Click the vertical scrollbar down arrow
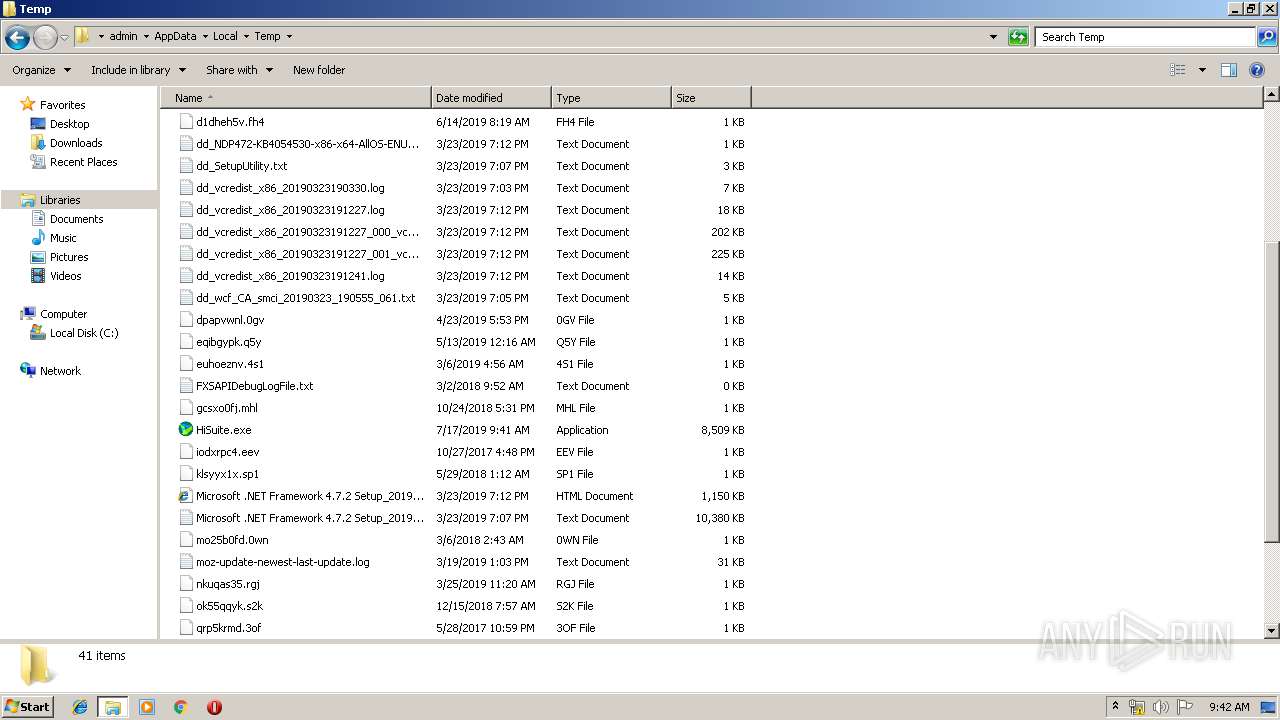Image resolution: width=1280 pixels, height=720 pixels. 1271,631
